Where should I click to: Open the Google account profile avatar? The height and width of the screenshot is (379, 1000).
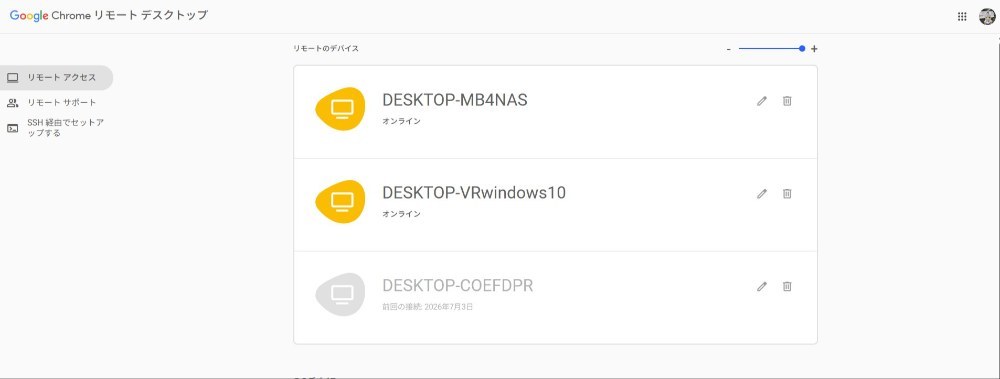click(987, 17)
